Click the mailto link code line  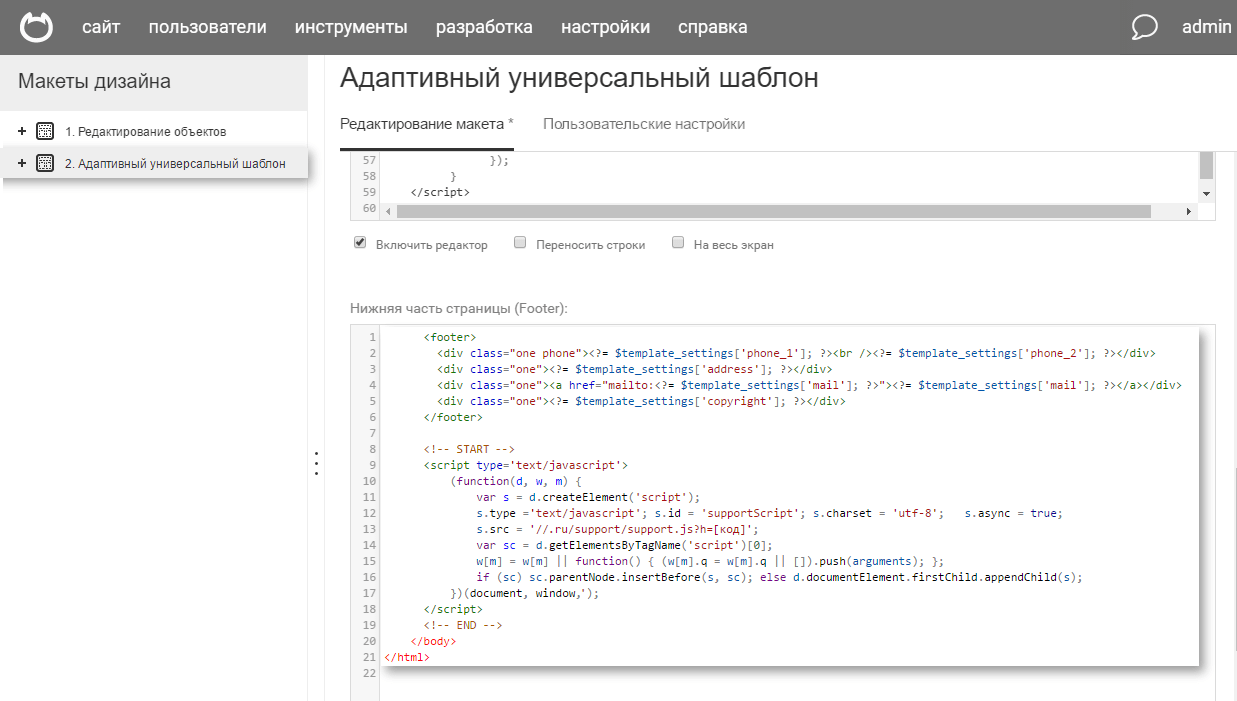[x=809, y=385]
